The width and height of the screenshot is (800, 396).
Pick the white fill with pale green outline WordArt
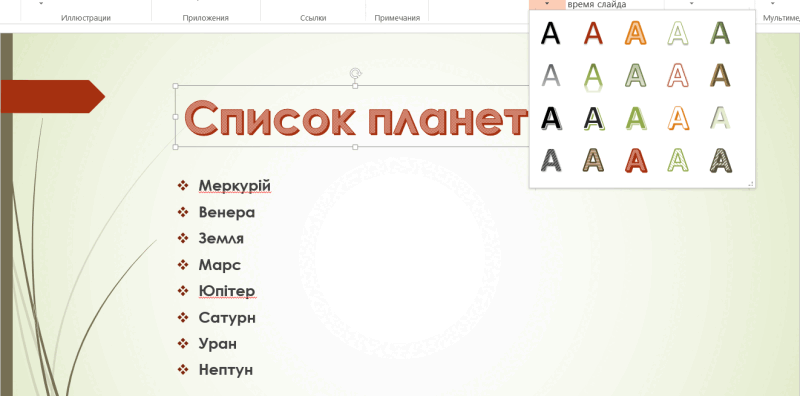678,33
